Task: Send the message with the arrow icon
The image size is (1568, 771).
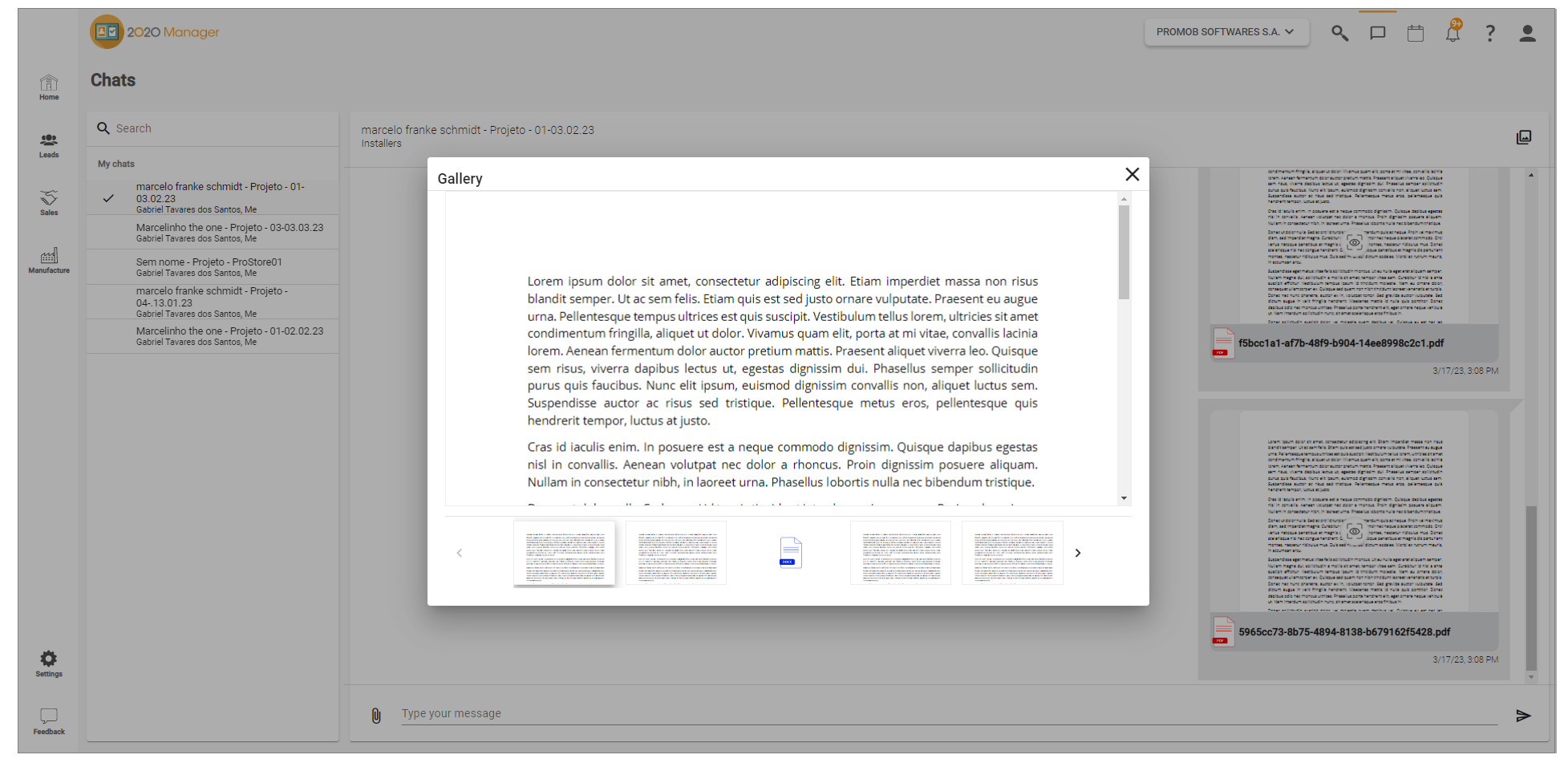Action: 1523,716
